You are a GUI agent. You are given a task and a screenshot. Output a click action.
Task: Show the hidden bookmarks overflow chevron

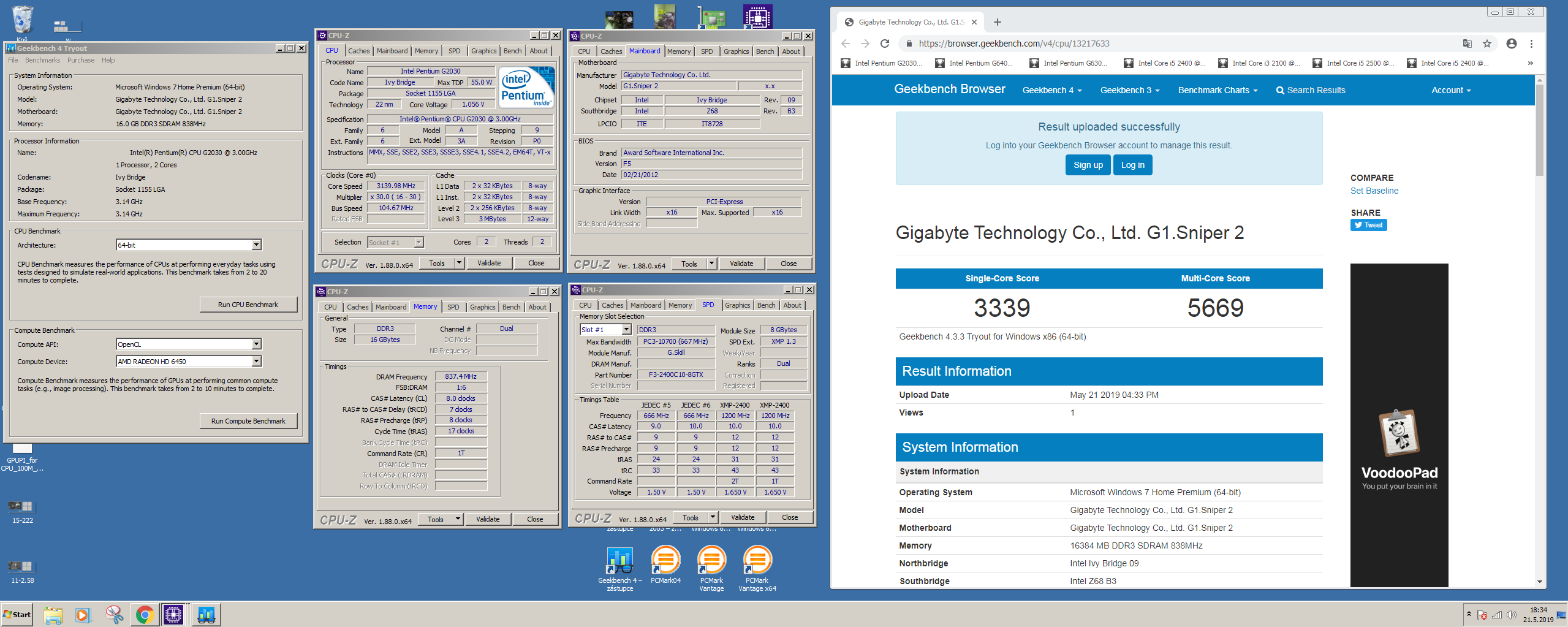(1530, 63)
